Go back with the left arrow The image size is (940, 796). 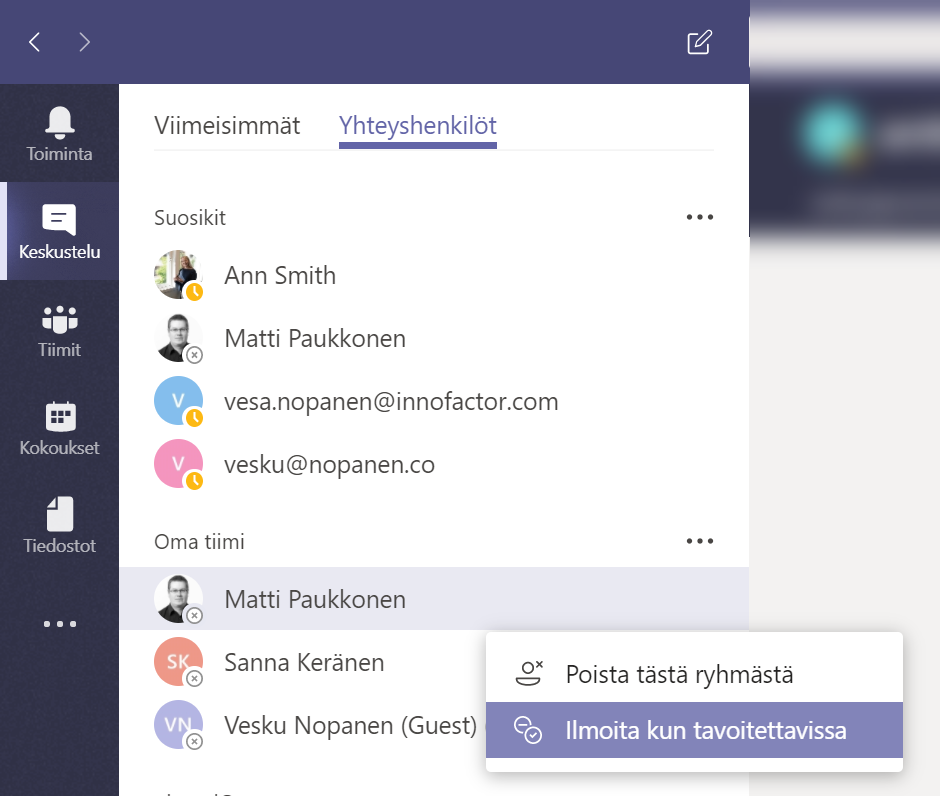click(35, 42)
